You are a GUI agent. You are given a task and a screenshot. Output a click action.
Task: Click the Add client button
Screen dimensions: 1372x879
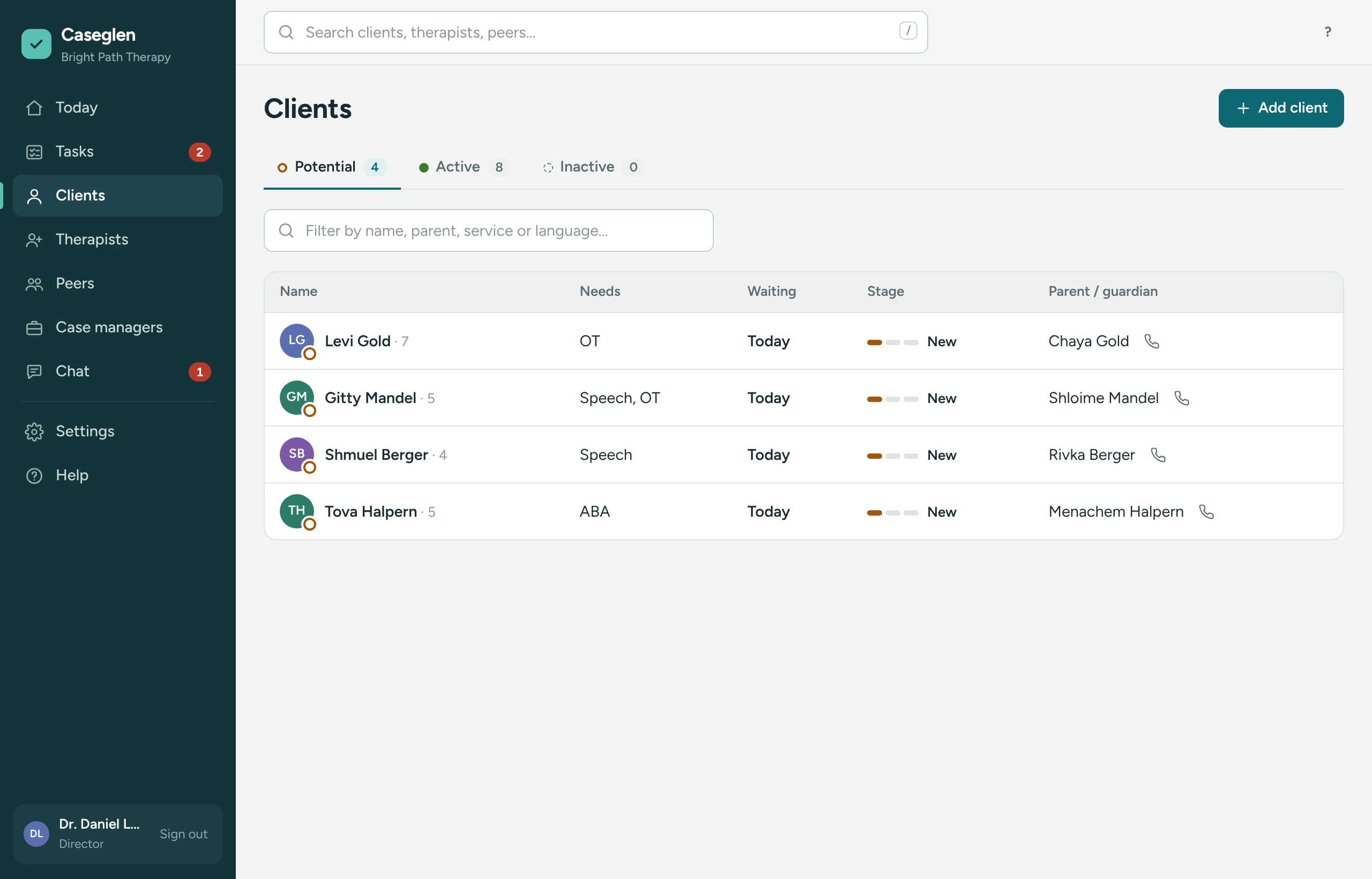(1281, 108)
